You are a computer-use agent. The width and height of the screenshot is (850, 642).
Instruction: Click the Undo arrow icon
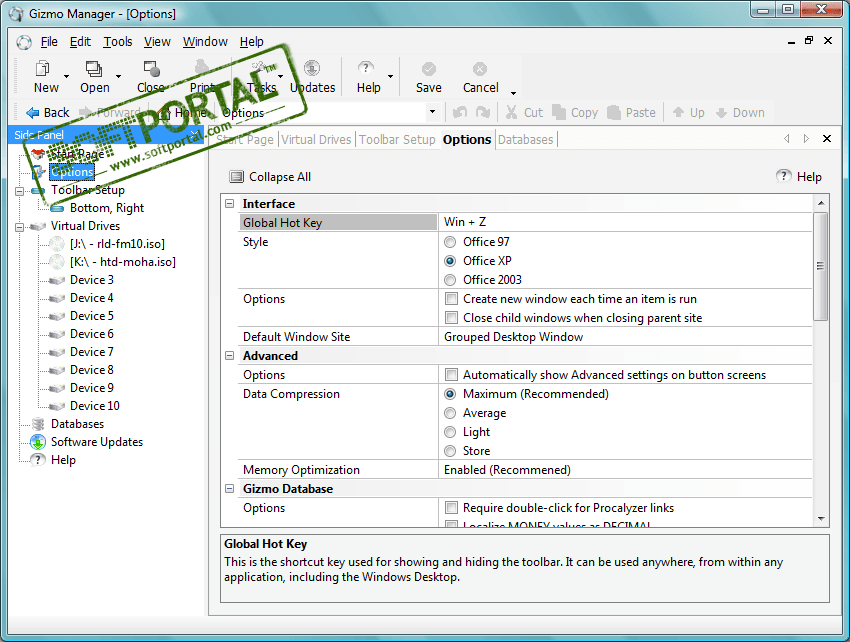point(460,112)
